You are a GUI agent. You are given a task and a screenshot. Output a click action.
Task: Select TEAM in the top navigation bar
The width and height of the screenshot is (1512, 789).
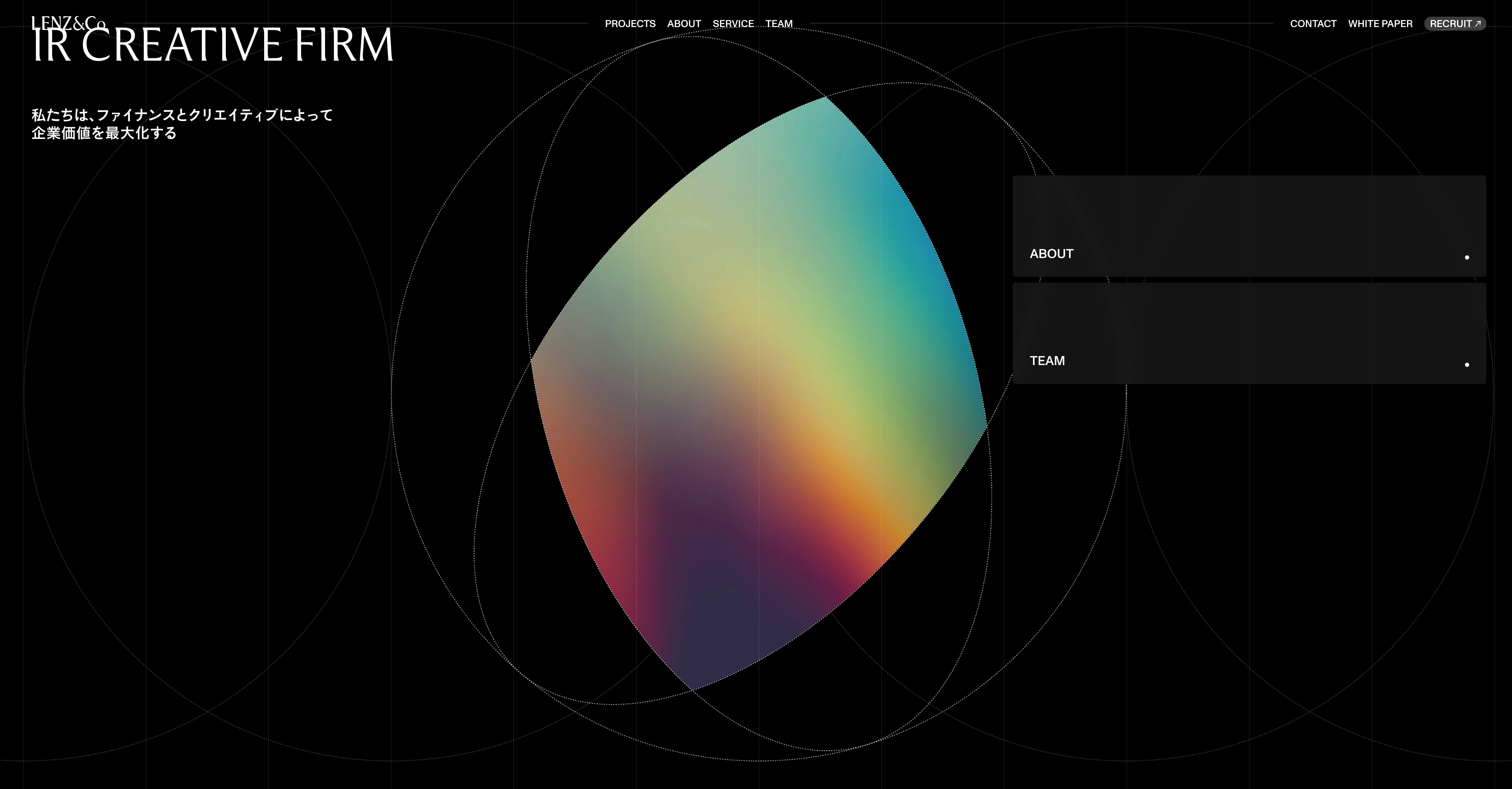[x=778, y=24]
